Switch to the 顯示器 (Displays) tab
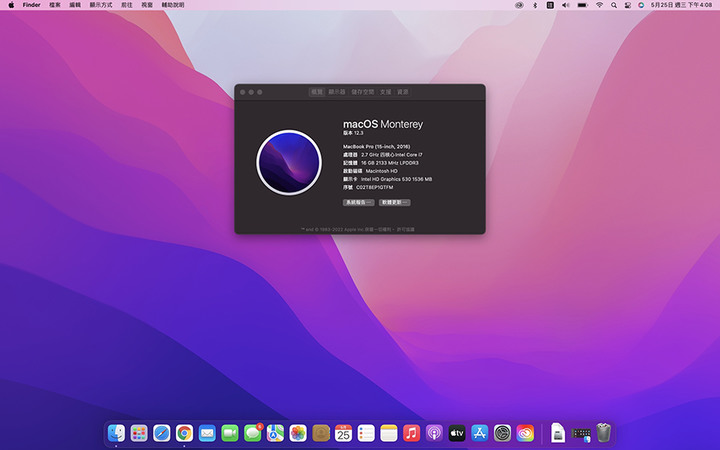Viewport: 720px width, 450px height. coord(337,92)
